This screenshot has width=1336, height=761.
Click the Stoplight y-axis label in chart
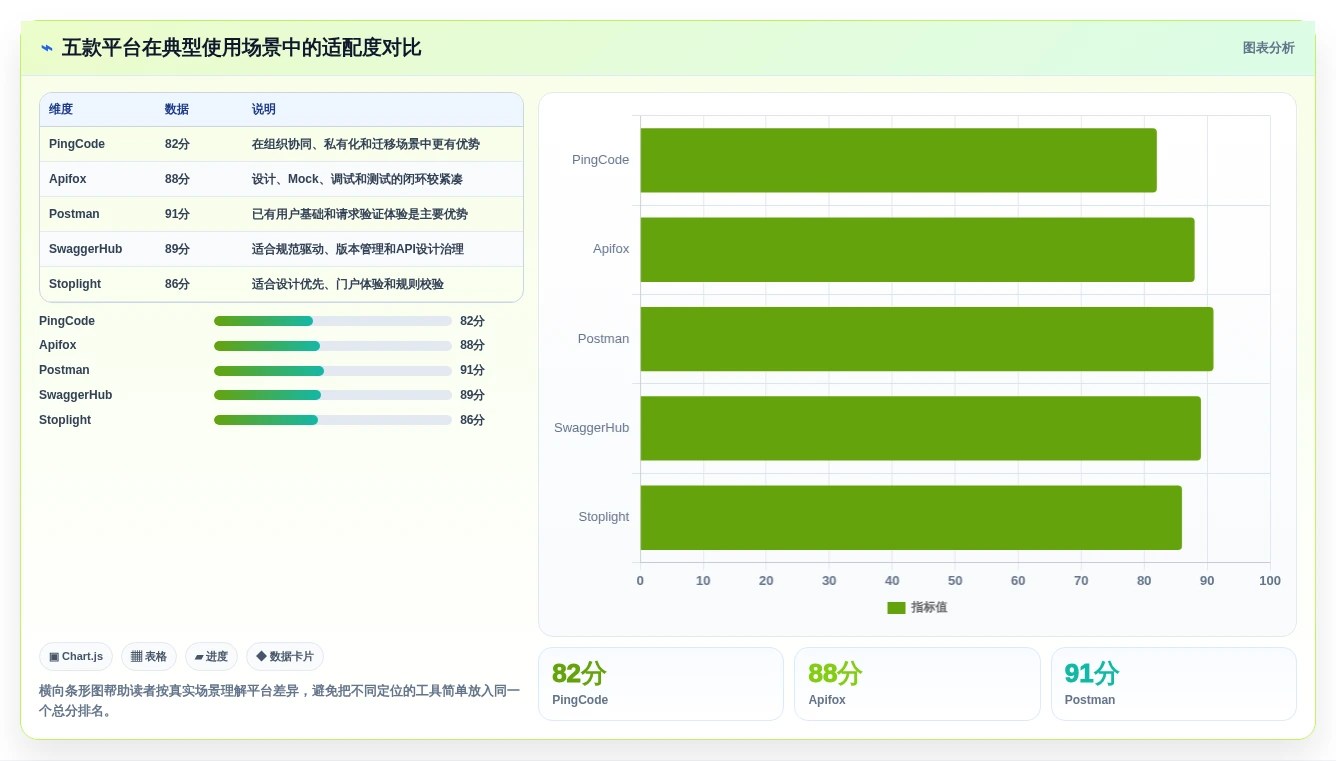tap(604, 517)
